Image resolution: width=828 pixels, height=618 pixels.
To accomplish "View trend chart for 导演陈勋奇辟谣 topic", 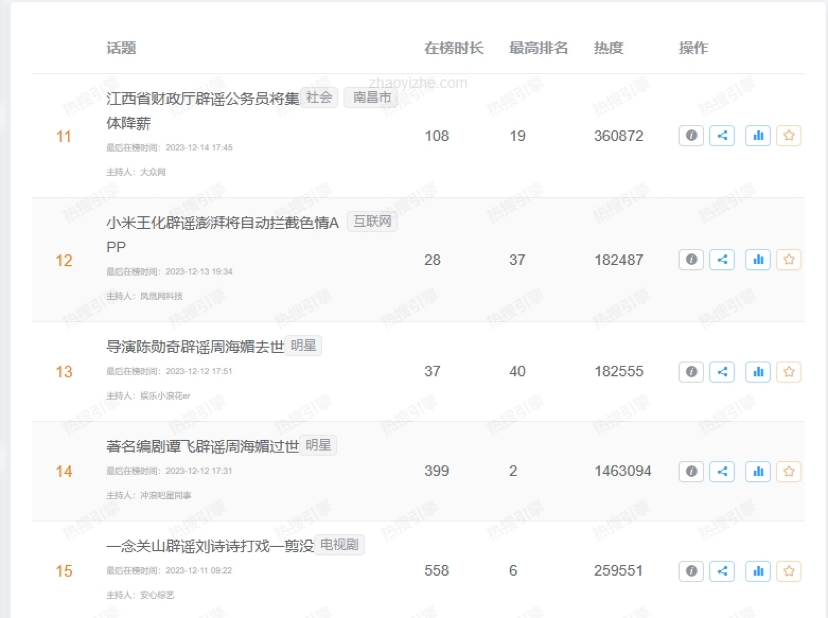I will click(757, 371).
